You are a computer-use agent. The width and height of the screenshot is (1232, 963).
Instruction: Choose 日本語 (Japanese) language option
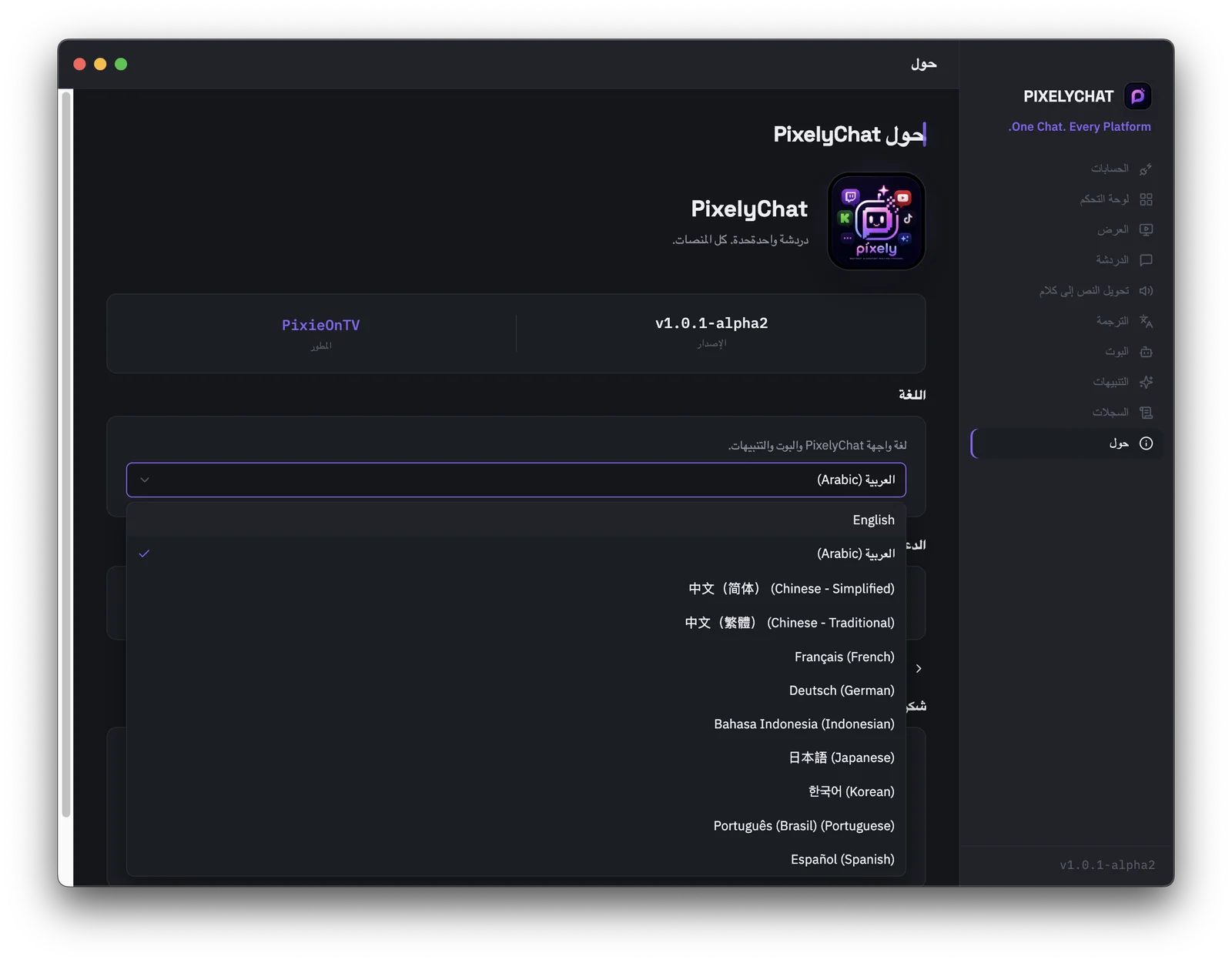(516, 757)
